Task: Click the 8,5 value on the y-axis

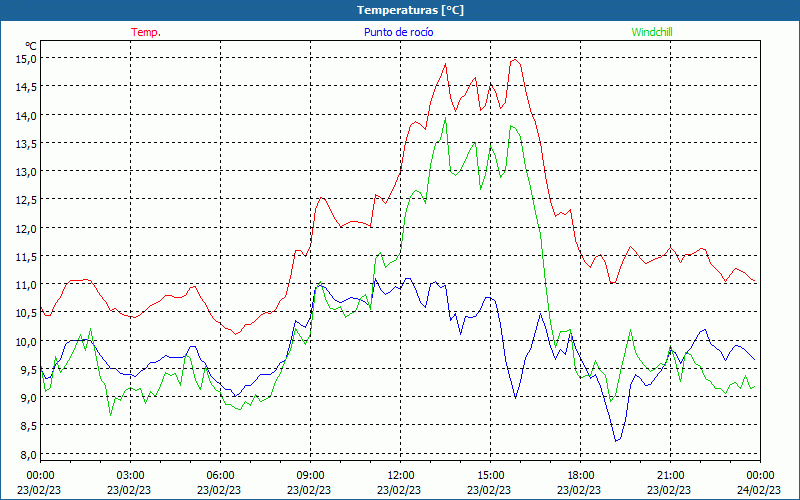Action: pyautogui.click(x=29, y=426)
